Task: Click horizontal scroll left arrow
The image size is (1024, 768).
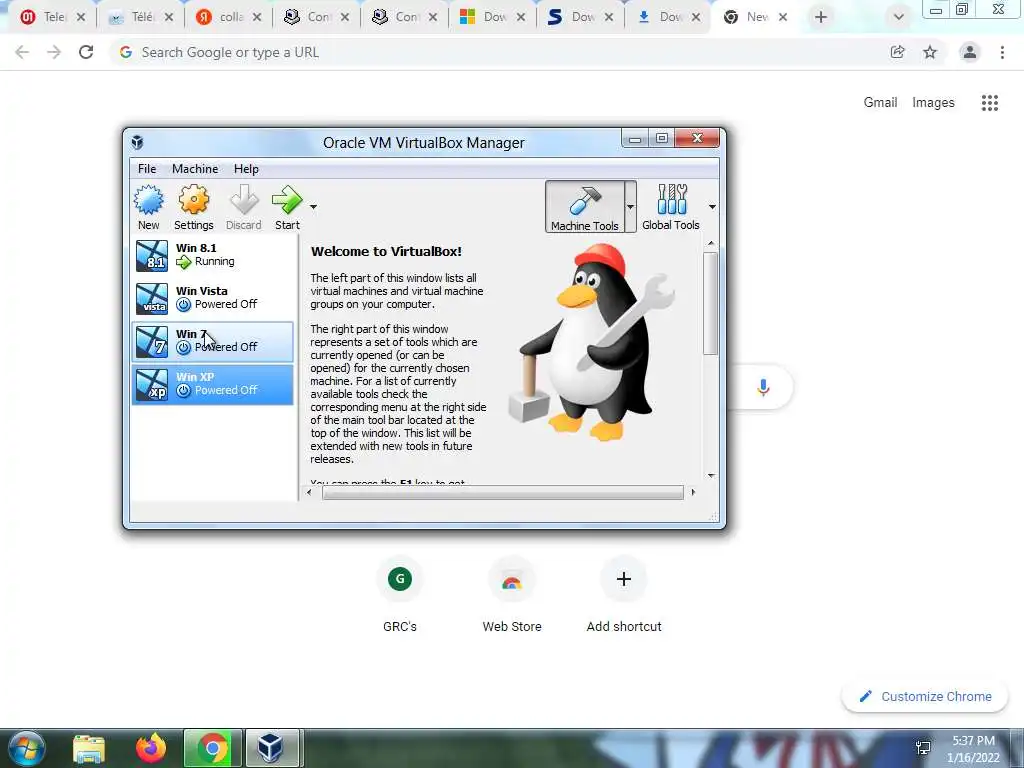Action: click(x=309, y=492)
